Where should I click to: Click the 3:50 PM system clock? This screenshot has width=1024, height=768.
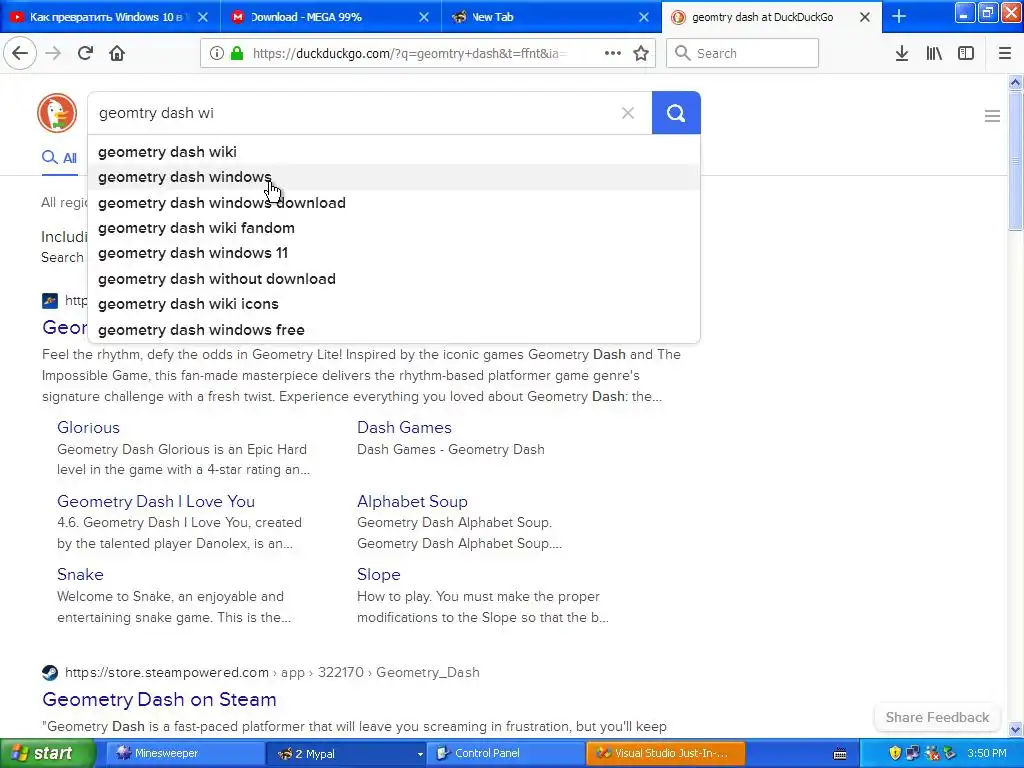[x=987, y=753]
